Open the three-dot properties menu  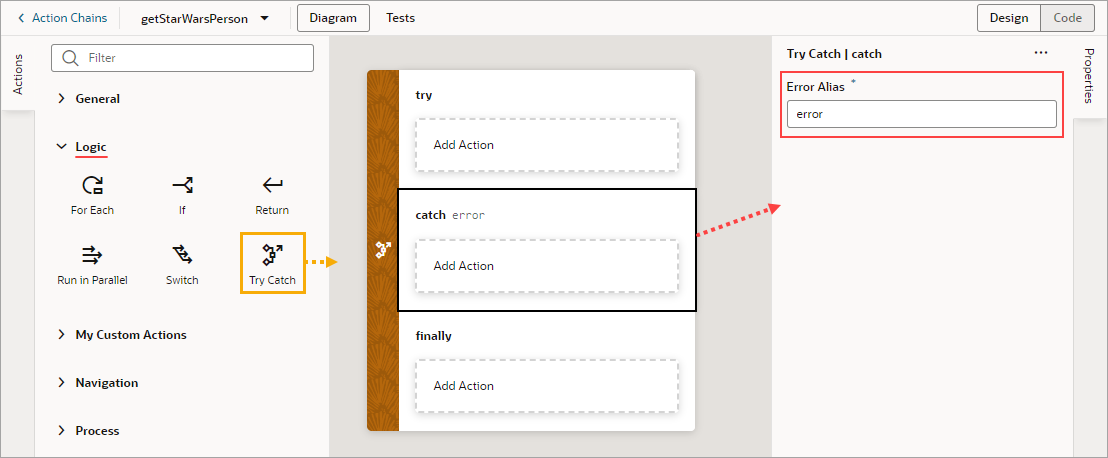(1041, 53)
